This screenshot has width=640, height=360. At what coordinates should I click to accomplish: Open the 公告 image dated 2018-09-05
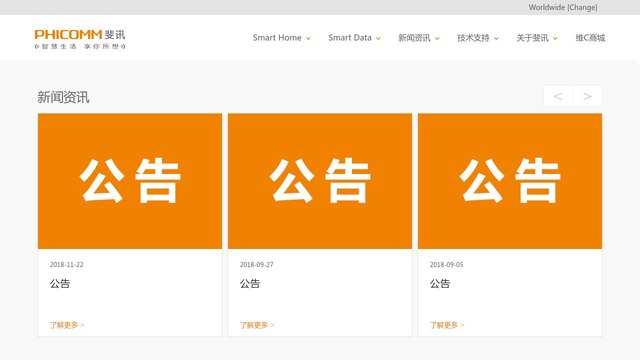tap(510, 181)
